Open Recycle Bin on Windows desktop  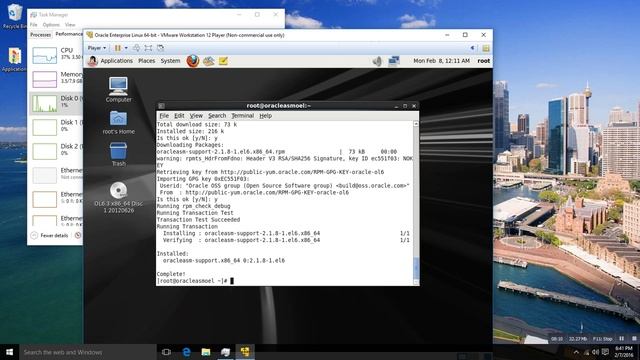pos(14,16)
